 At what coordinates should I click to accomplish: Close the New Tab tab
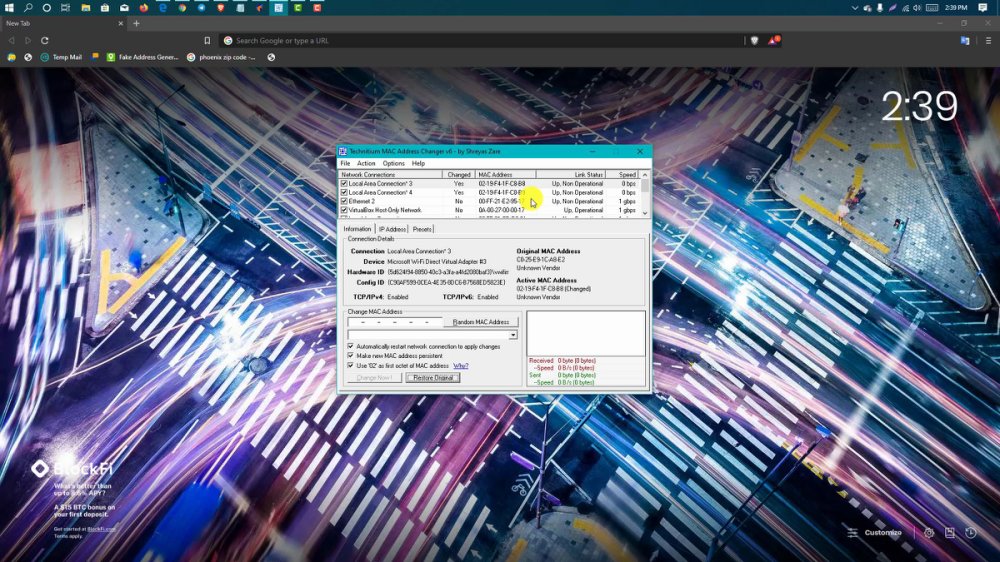(x=121, y=23)
